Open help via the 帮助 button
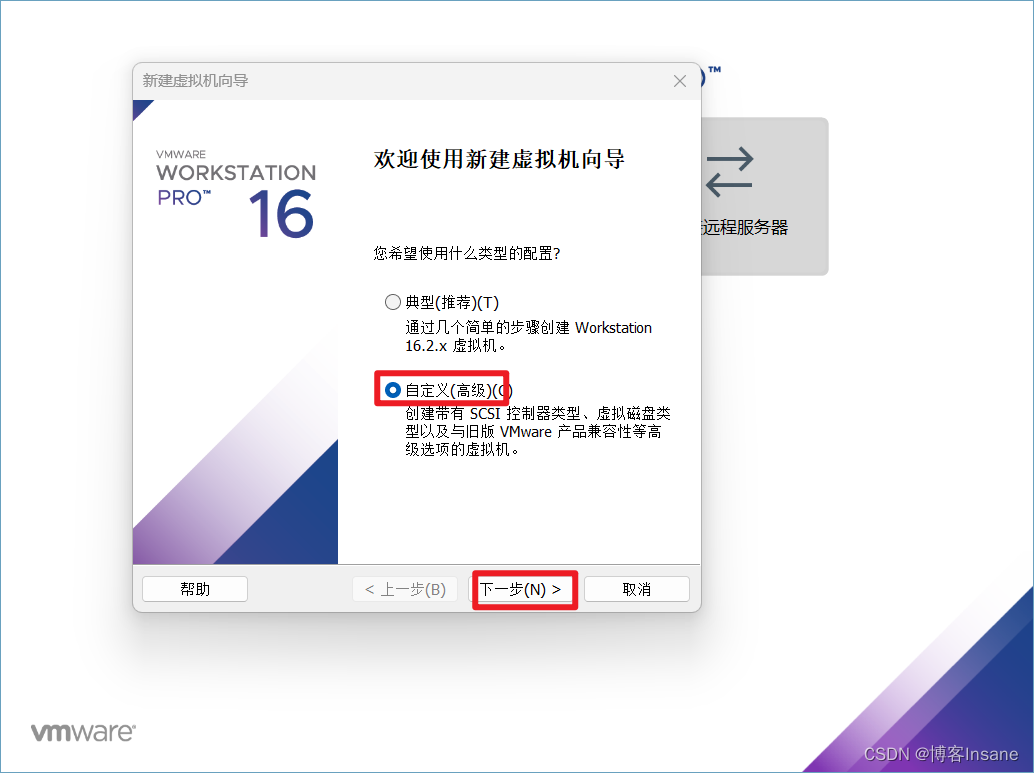Viewport: 1034px width, 773px height. tap(195, 589)
